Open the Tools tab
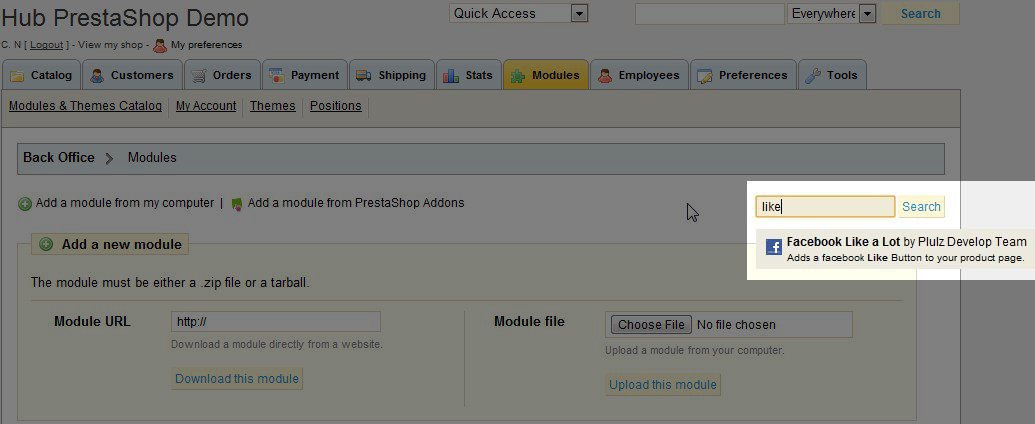1035x424 pixels. click(831, 75)
